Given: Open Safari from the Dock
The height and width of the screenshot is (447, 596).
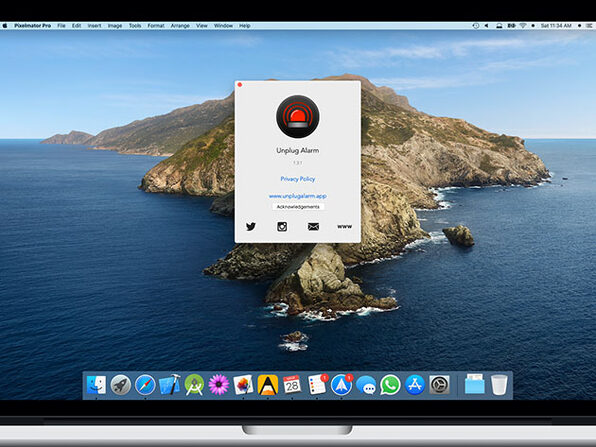Looking at the screenshot, I should pyautogui.click(x=145, y=385).
